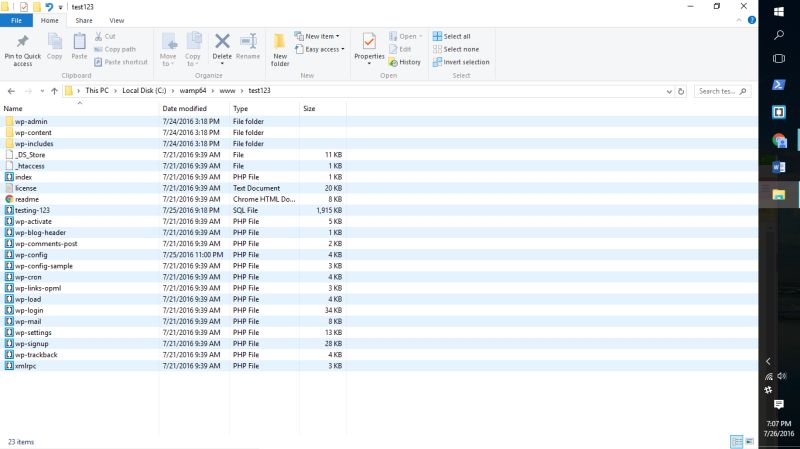
Task: Go up one folder level
Action: pos(54,91)
